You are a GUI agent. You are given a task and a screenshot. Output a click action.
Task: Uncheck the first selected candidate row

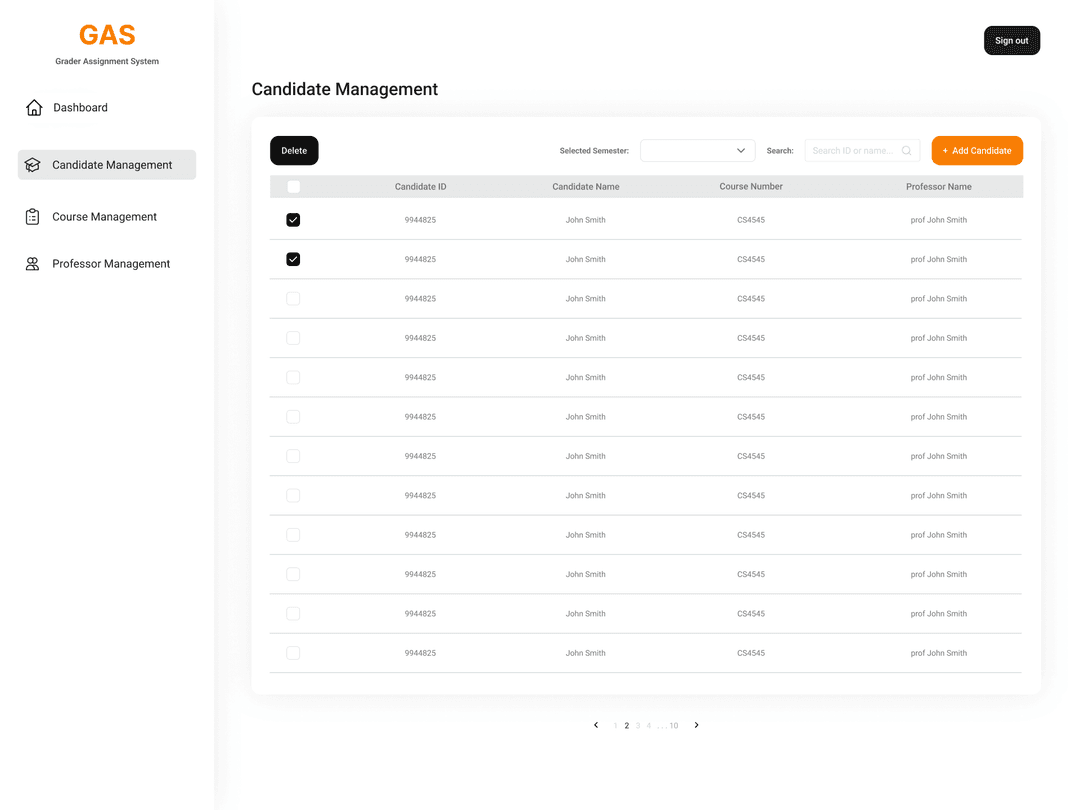tap(293, 219)
